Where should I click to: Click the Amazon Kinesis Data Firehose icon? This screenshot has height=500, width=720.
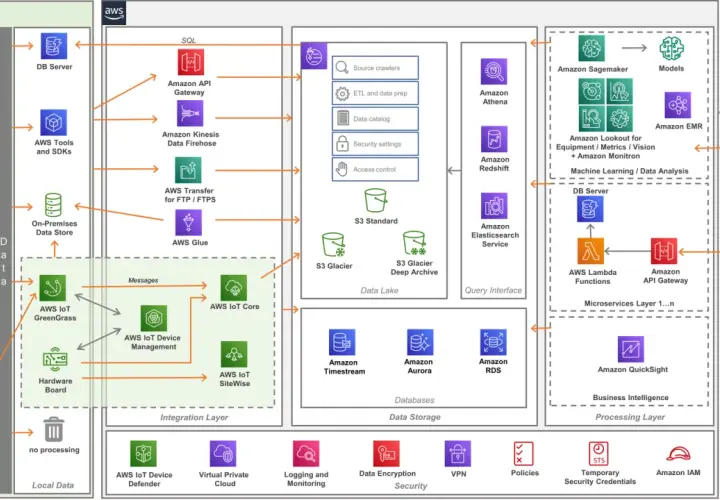tap(190, 113)
